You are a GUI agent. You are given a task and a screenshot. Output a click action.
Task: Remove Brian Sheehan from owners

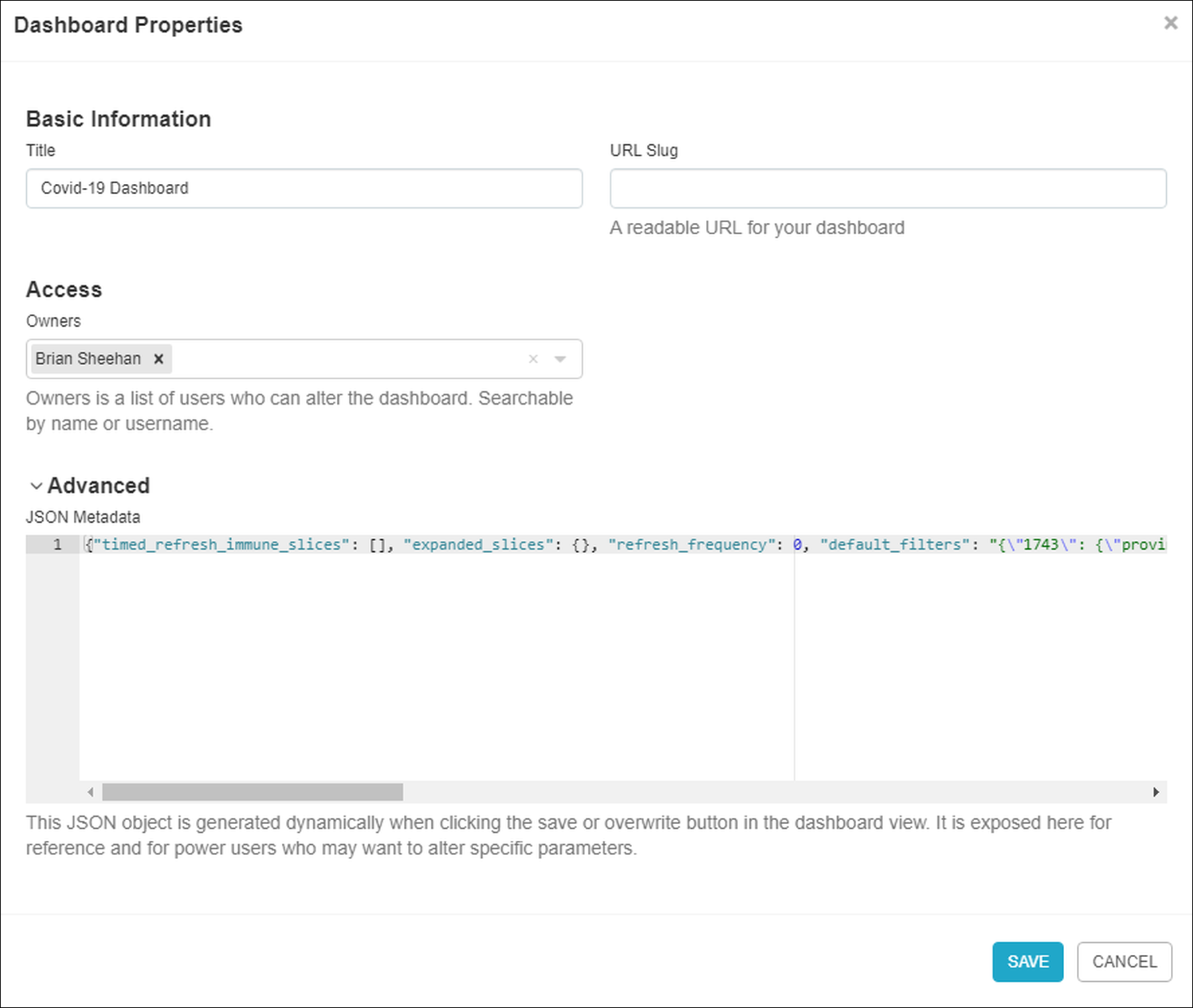(158, 359)
